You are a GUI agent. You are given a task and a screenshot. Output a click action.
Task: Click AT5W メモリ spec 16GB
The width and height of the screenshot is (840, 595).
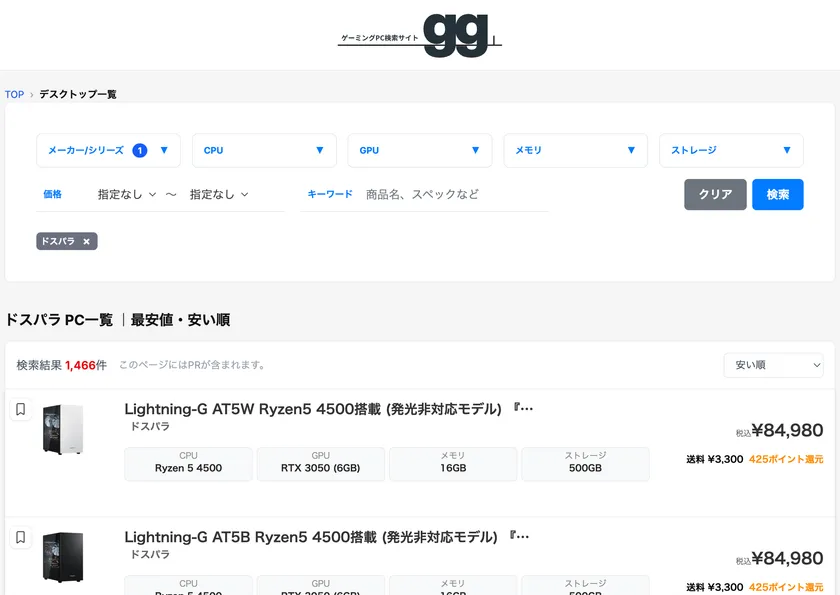pyautogui.click(x=453, y=464)
